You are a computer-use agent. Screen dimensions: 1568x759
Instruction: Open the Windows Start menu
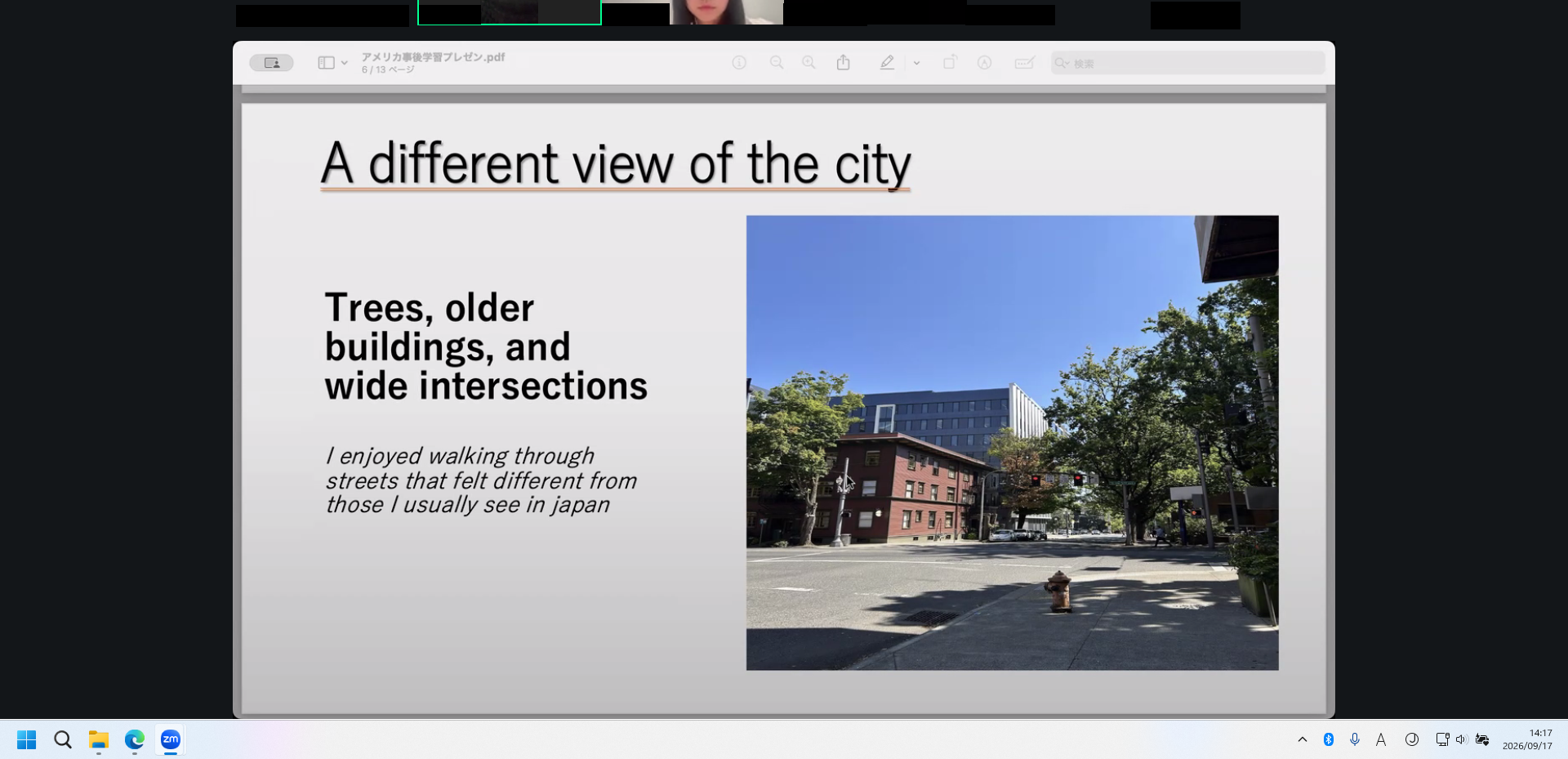(x=26, y=739)
